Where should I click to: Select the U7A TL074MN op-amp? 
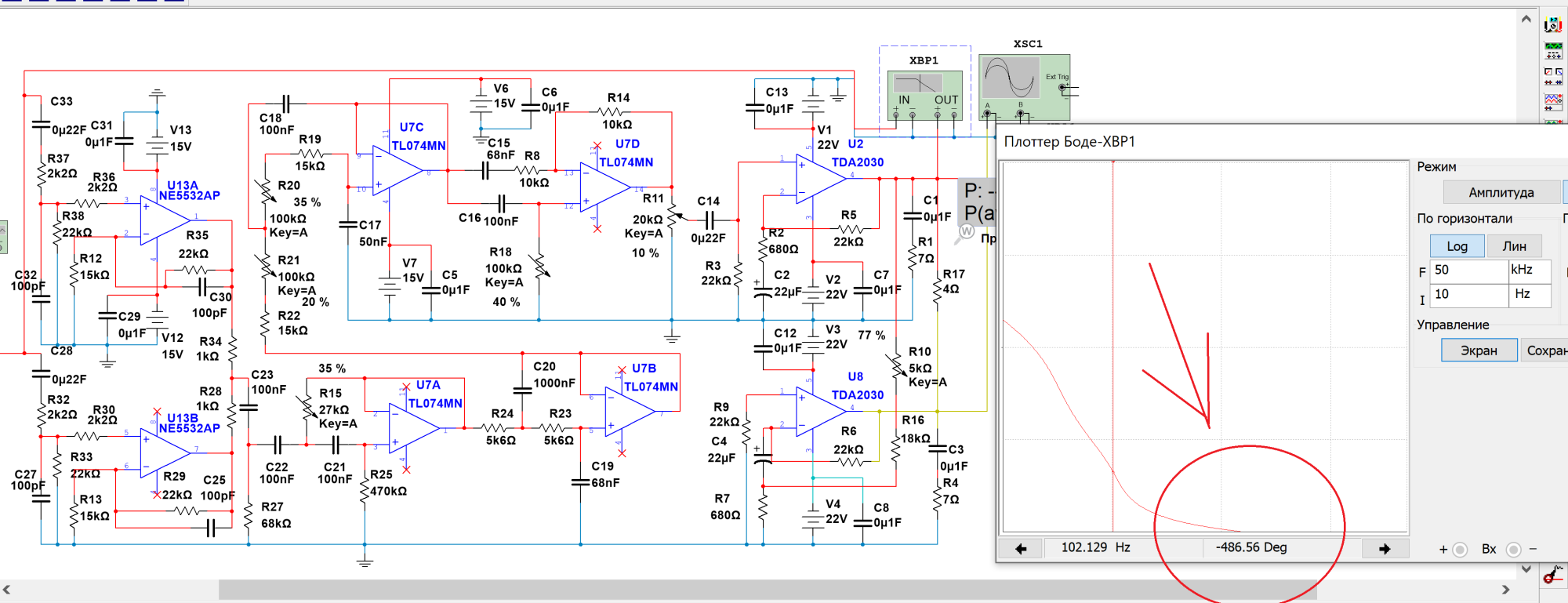415,429
